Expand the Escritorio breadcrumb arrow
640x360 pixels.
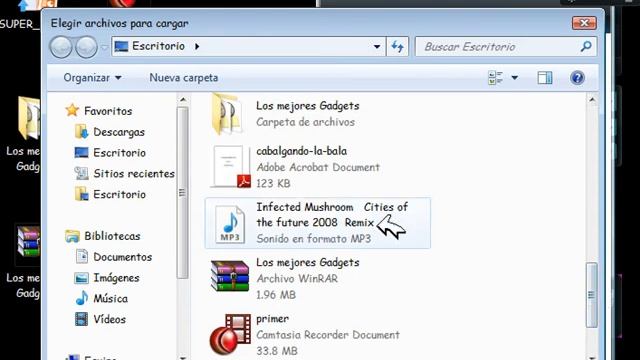coord(197,47)
